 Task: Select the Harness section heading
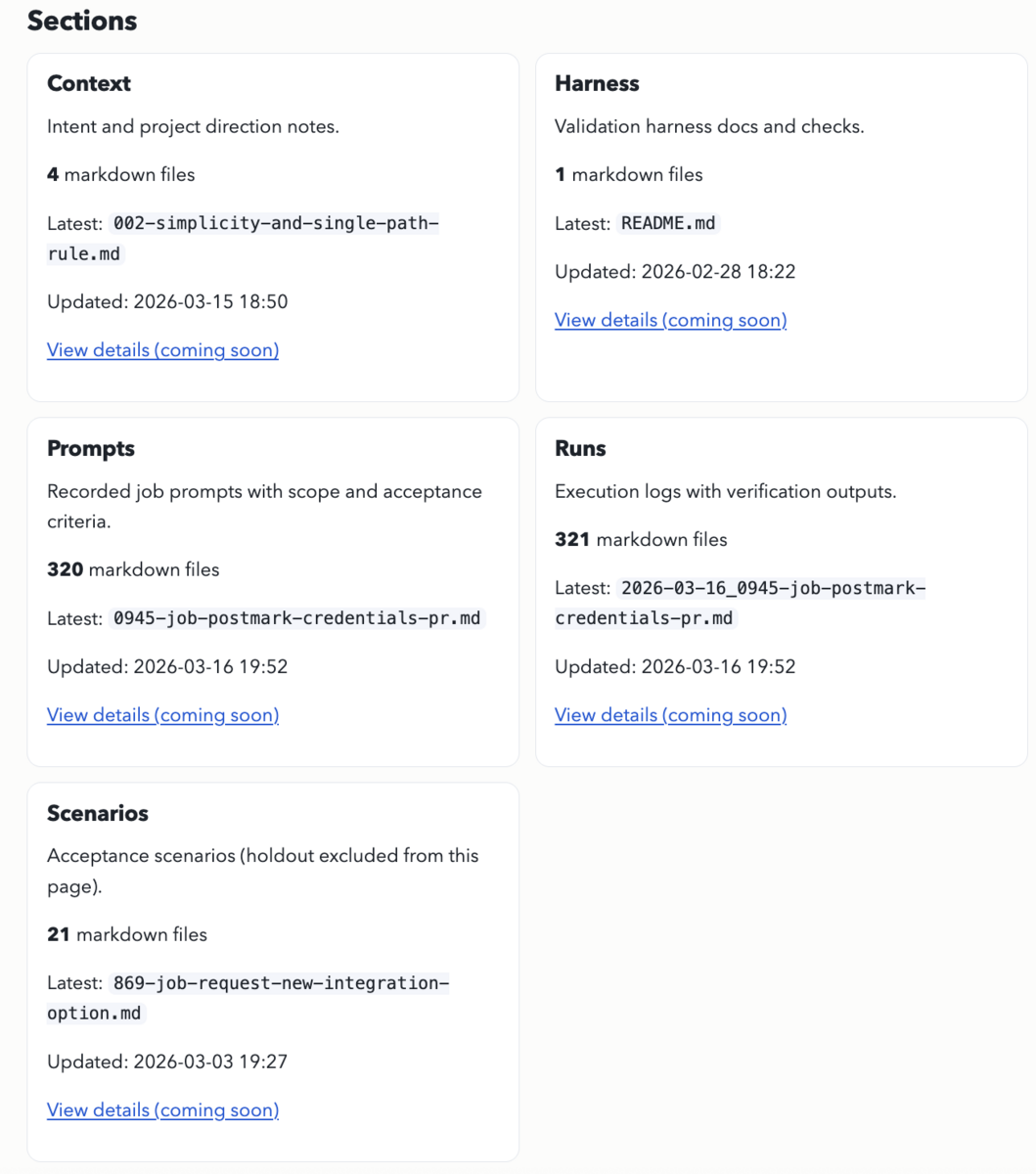597,83
